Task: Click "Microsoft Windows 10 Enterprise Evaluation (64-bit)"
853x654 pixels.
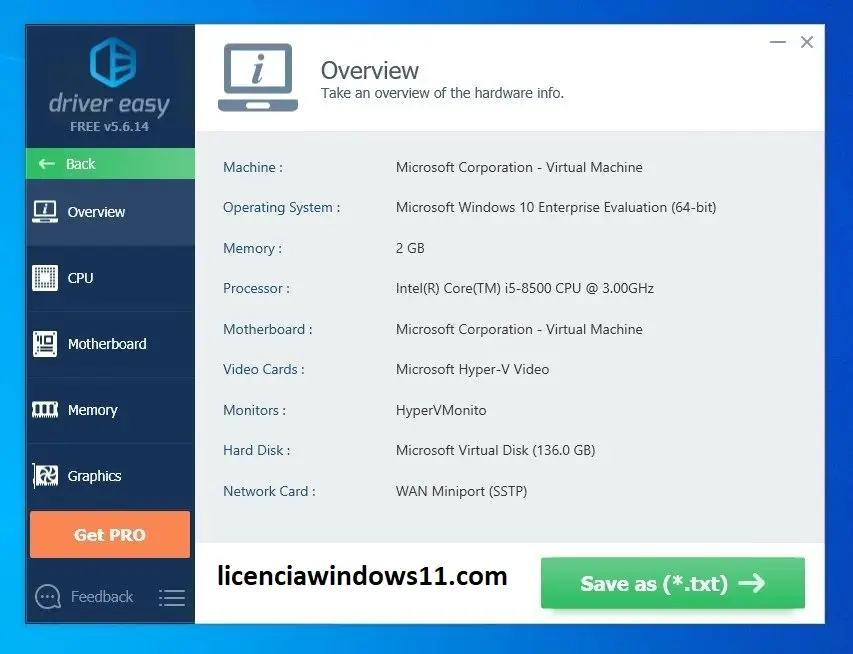Action: click(556, 207)
